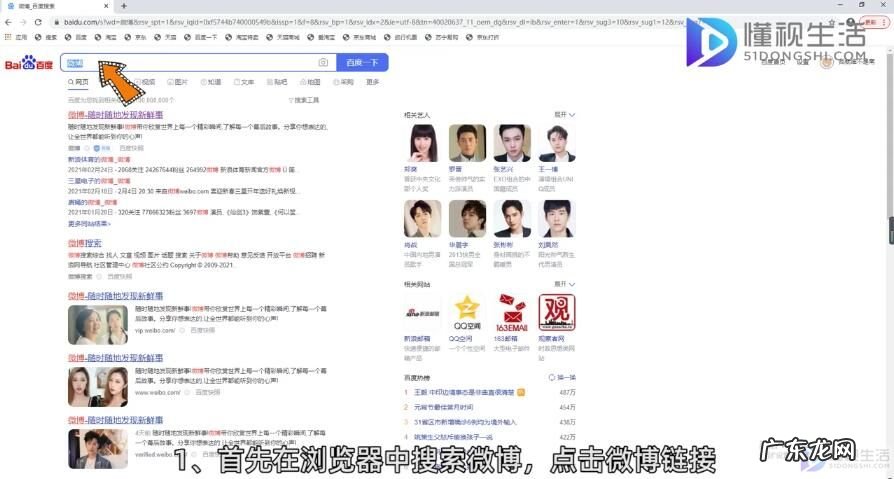Switch to the 地图 tab

pos(310,82)
